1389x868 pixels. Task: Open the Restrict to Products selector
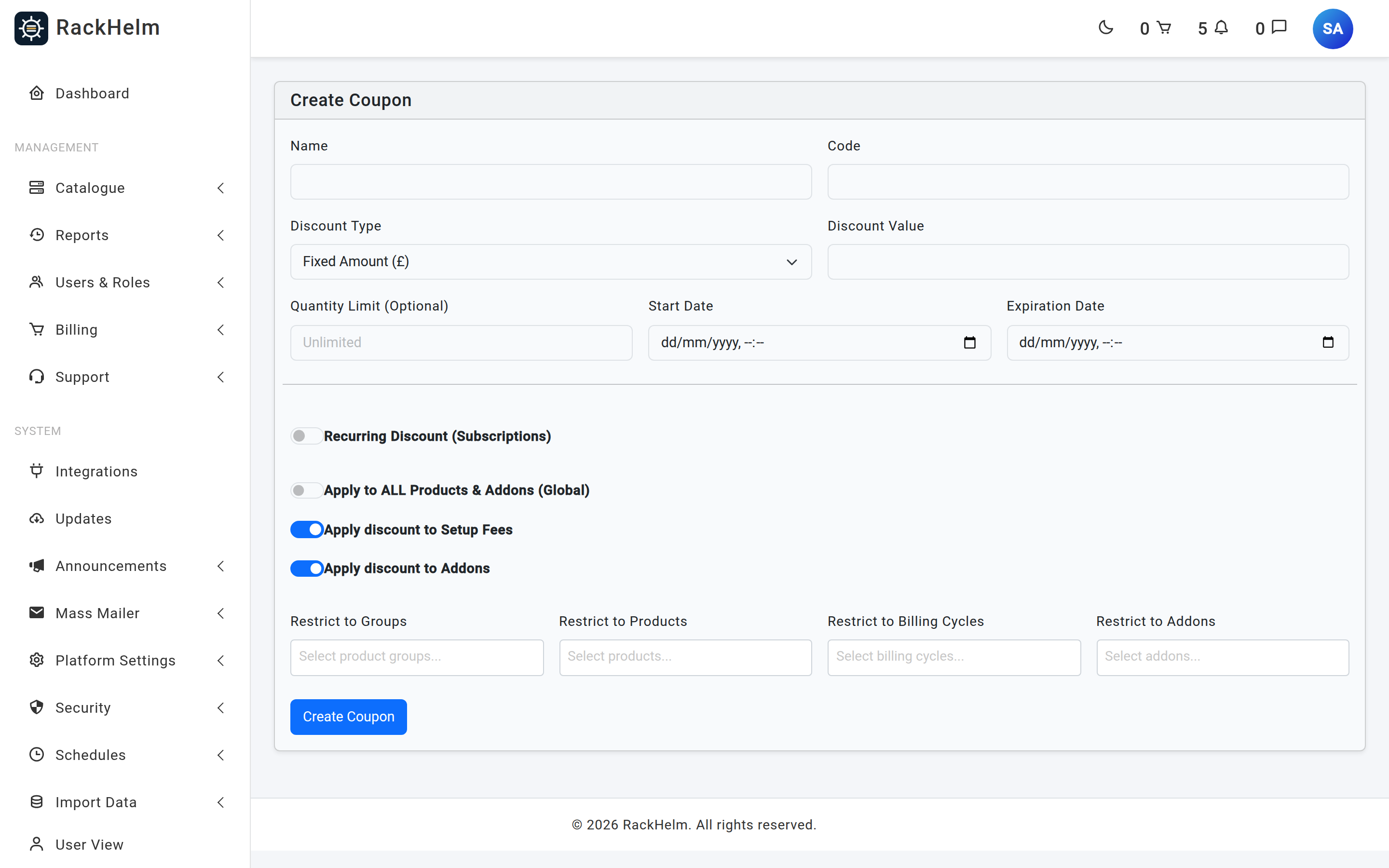tap(685, 657)
